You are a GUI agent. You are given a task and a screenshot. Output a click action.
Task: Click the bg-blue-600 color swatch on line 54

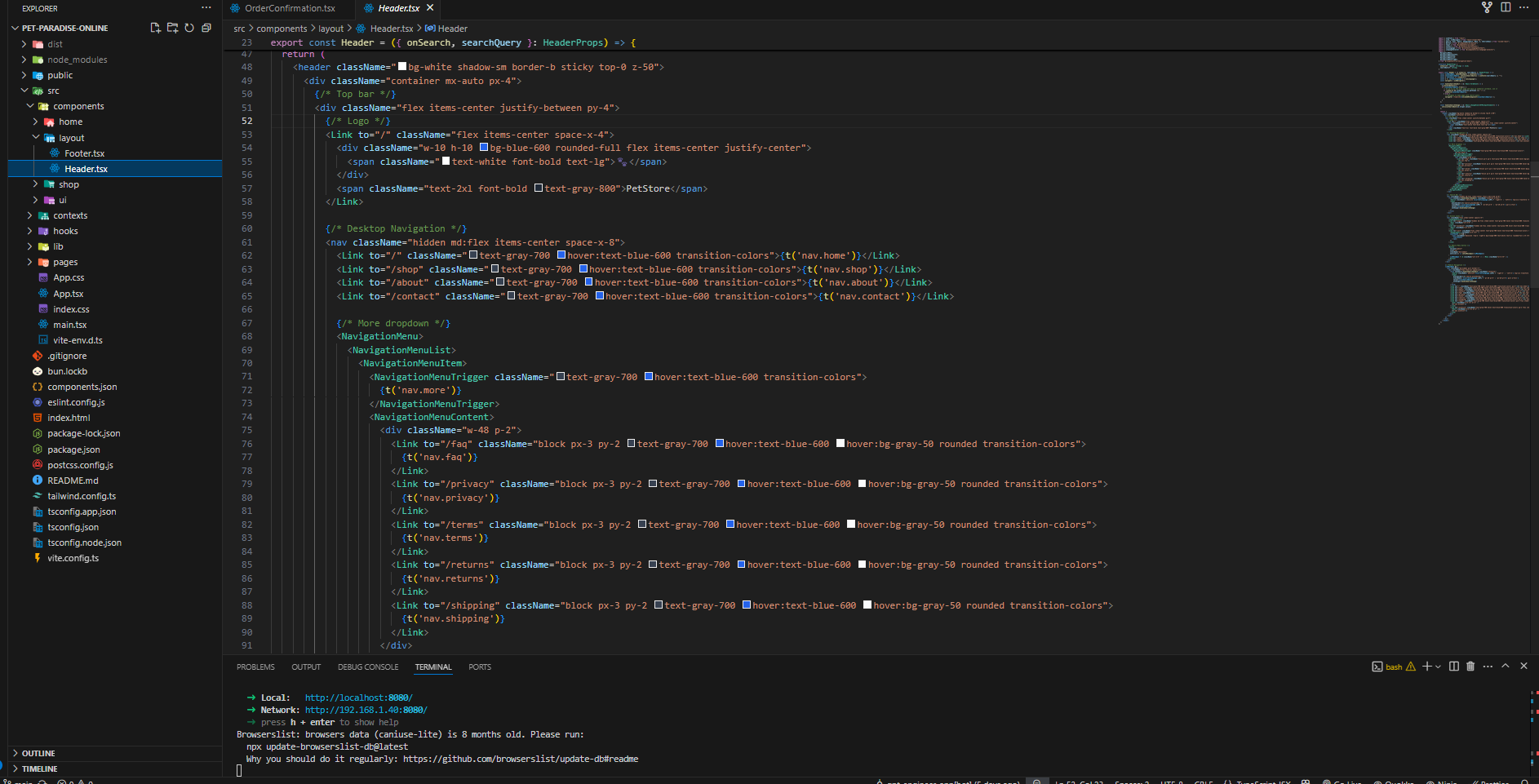(x=484, y=148)
